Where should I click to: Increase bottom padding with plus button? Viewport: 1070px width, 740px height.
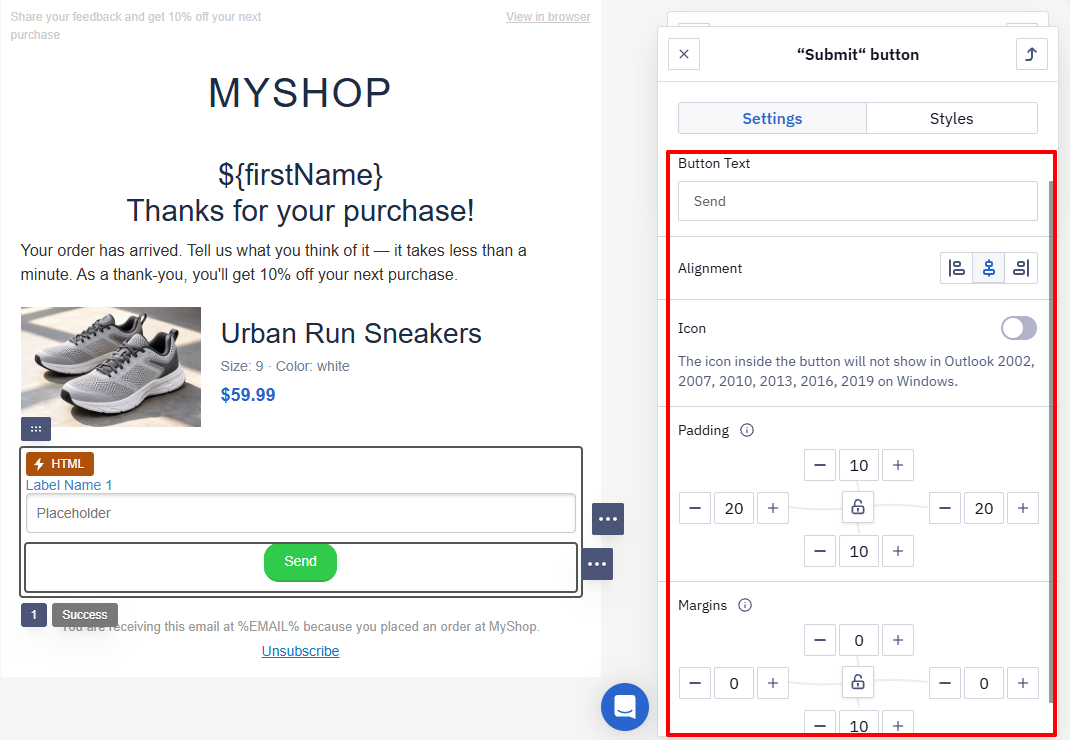point(898,551)
